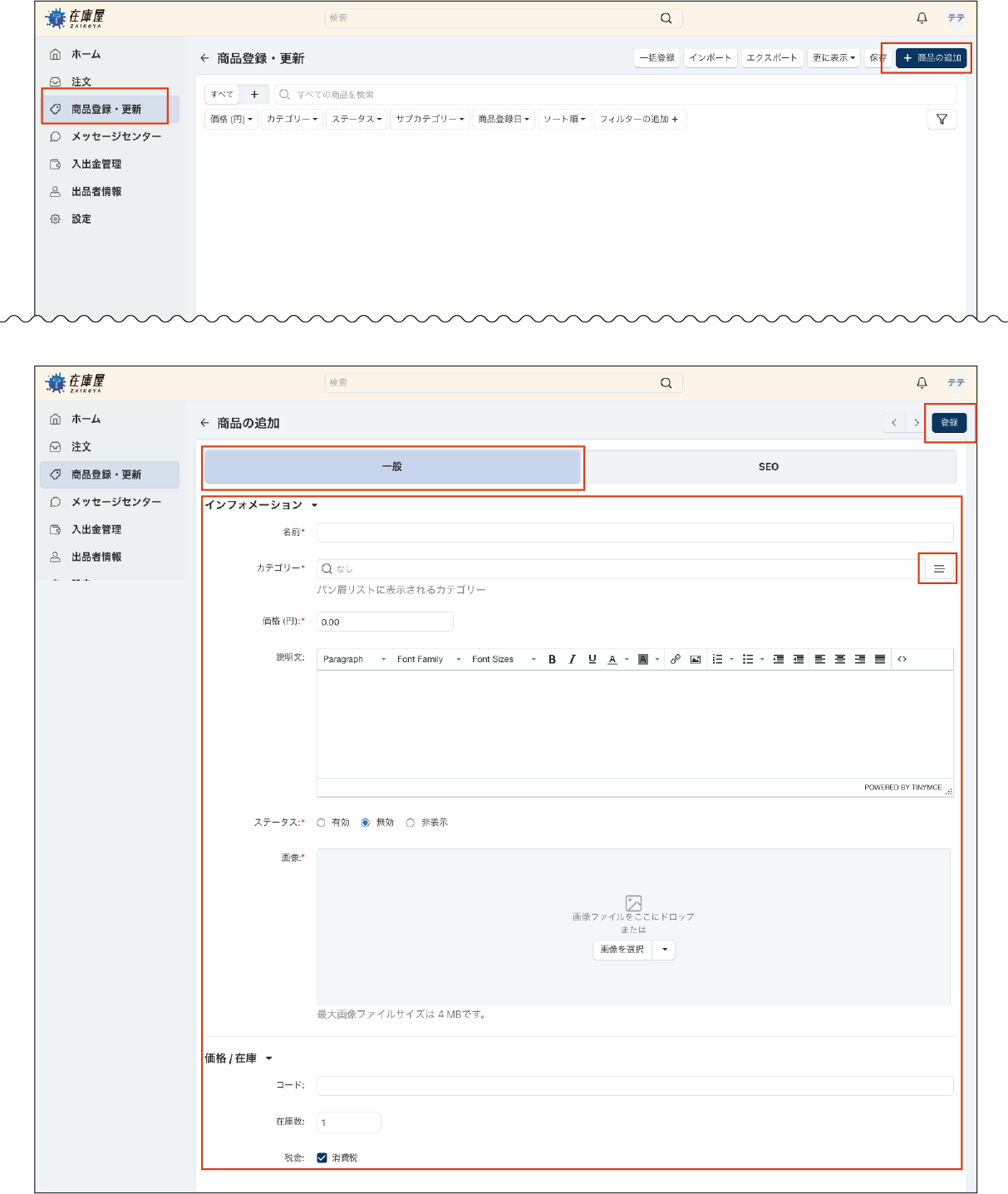1008x1194 pixels.
Task: Insert a link using the editor toolbar
Action: tap(676, 658)
